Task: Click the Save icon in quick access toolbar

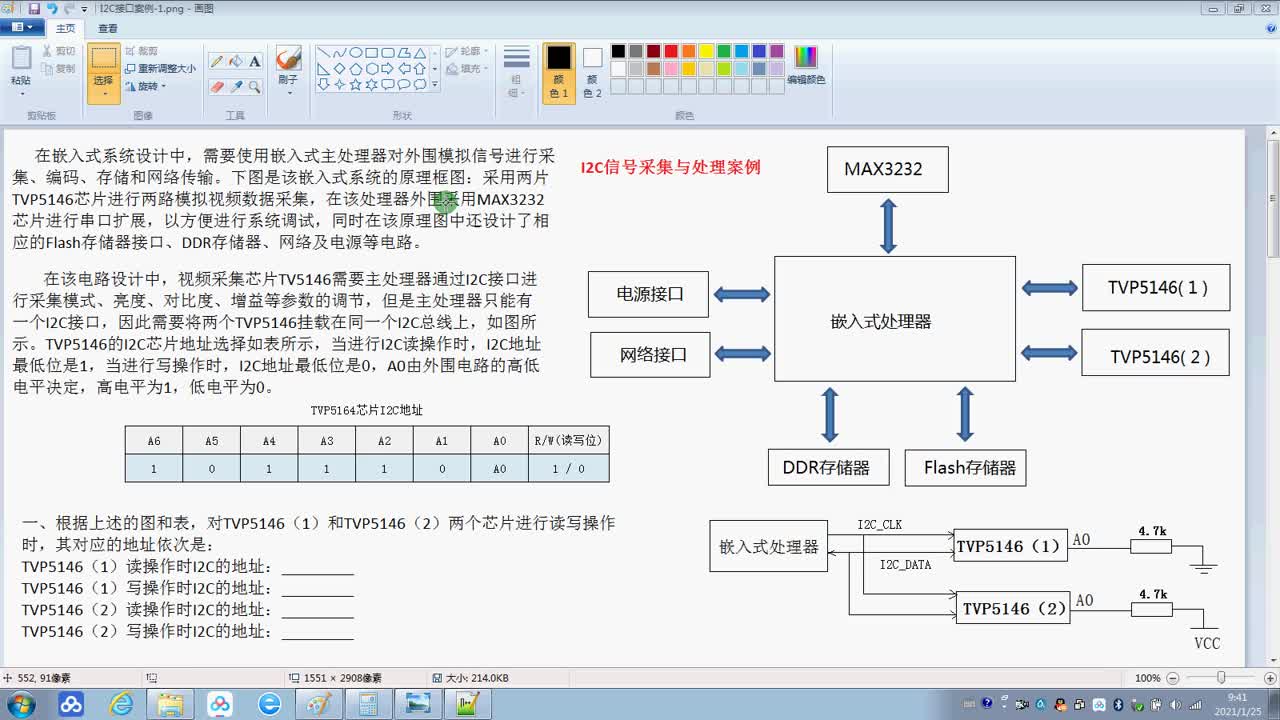Action: click(x=34, y=8)
